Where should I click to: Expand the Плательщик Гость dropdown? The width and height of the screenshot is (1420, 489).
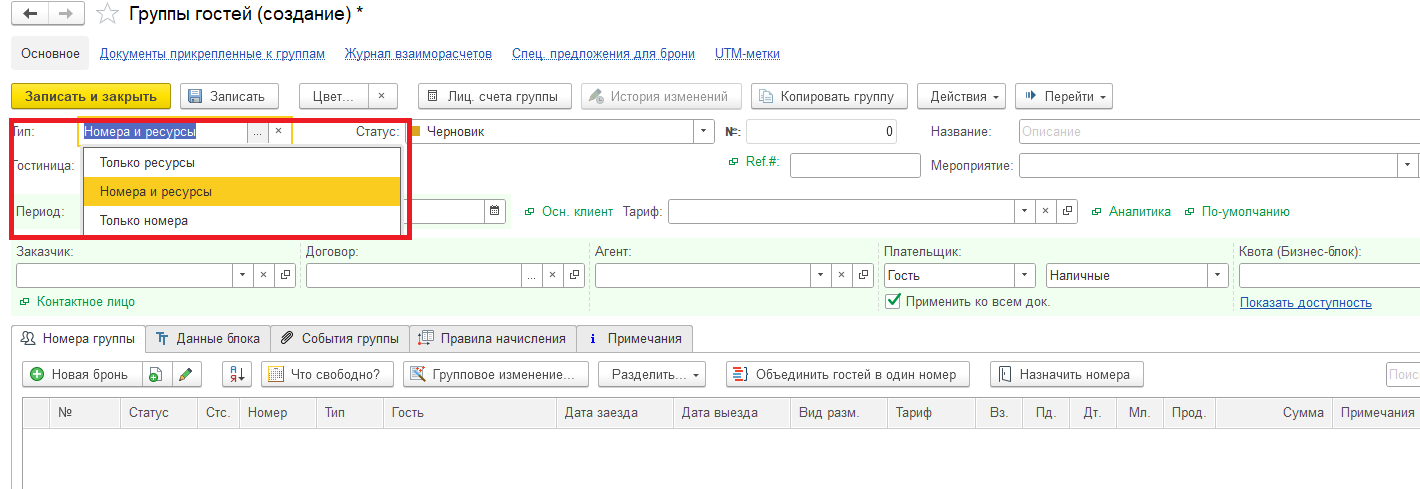(x=1026, y=275)
